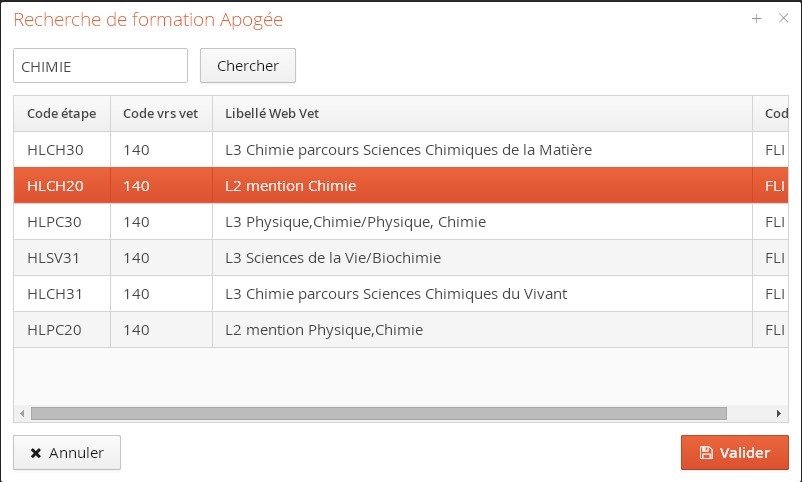Image resolution: width=802 pixels, height=482 pixels.
Task: Click the Valider button
Action: click(734, 453)
